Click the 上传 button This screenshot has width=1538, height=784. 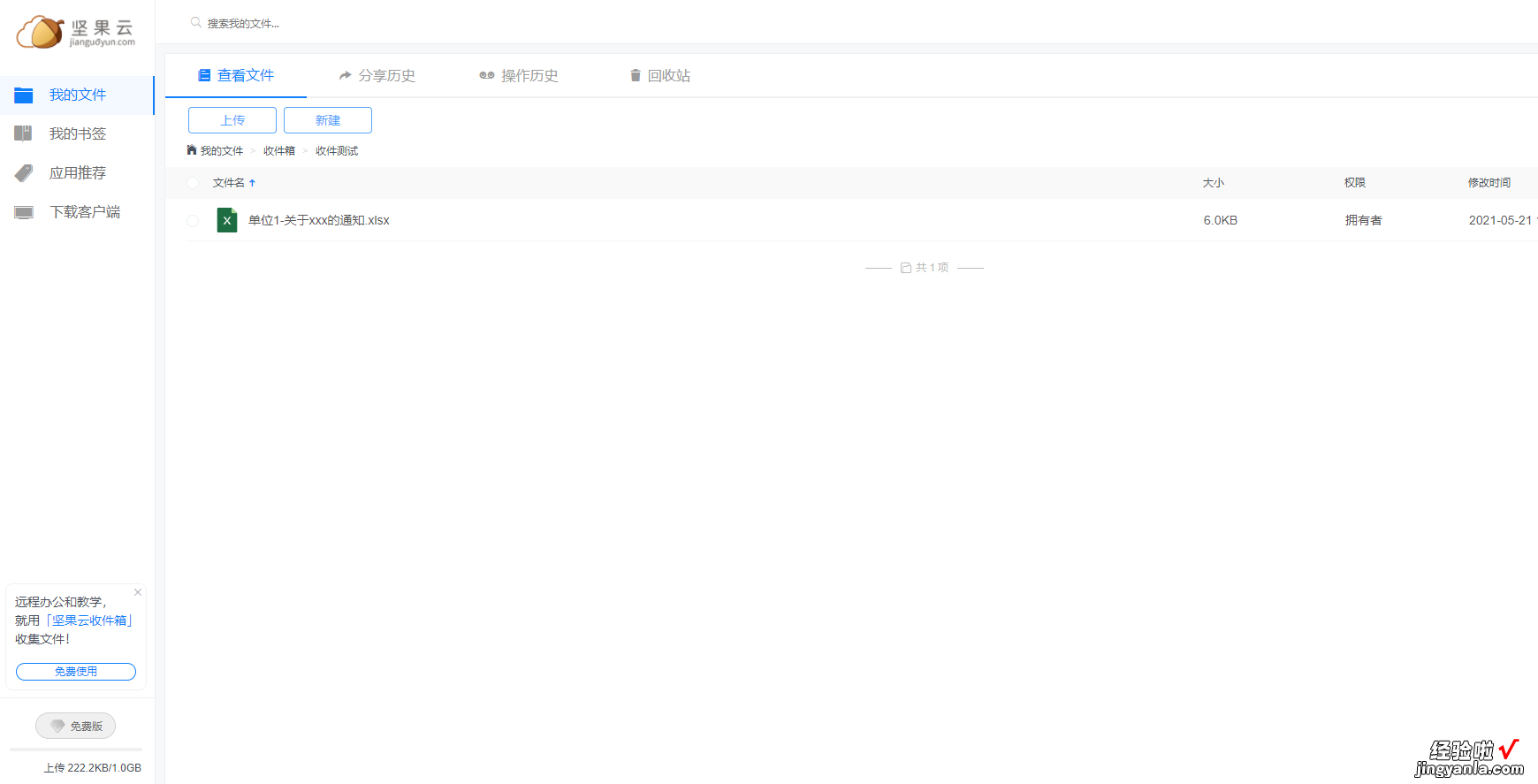point(232,120)
